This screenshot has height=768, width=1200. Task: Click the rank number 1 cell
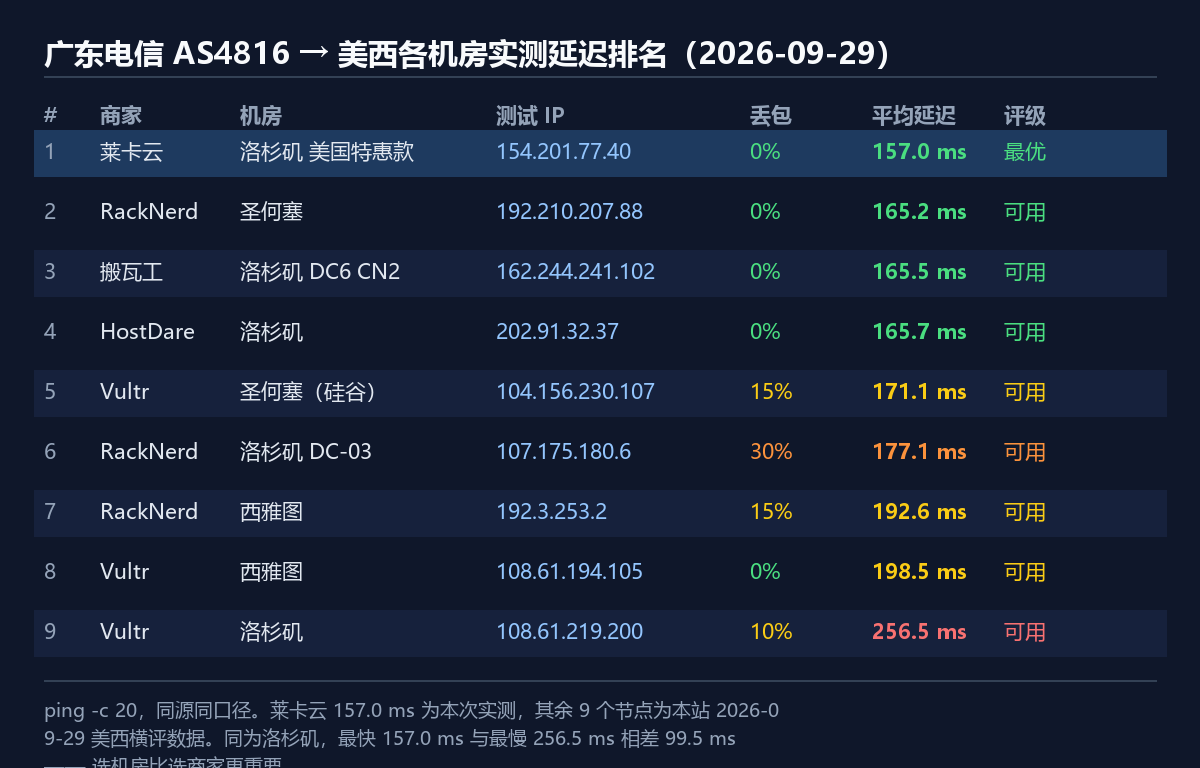[x=49, y=152]
